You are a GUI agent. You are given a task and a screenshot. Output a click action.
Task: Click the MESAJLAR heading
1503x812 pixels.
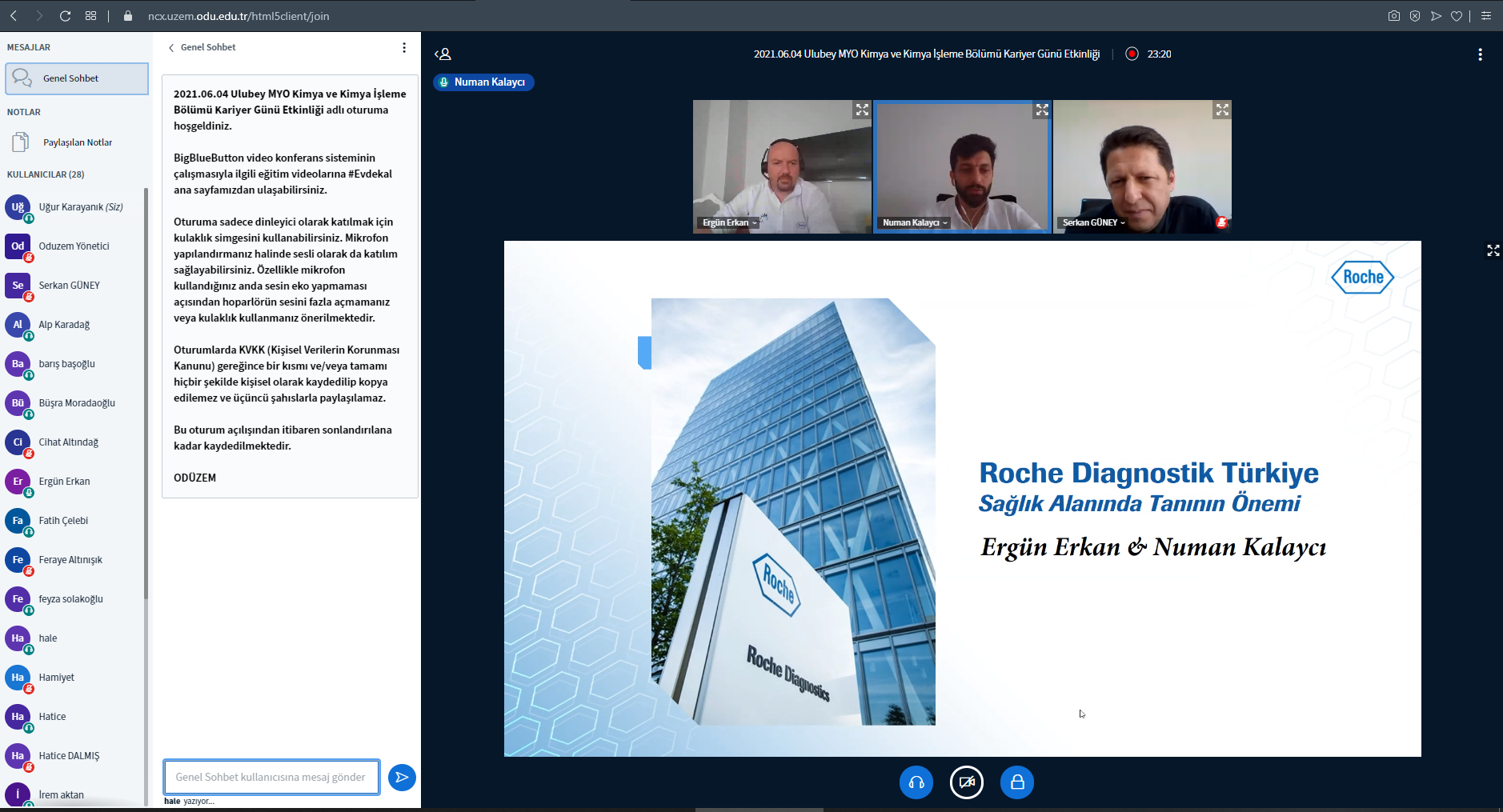tap(29, 47)
